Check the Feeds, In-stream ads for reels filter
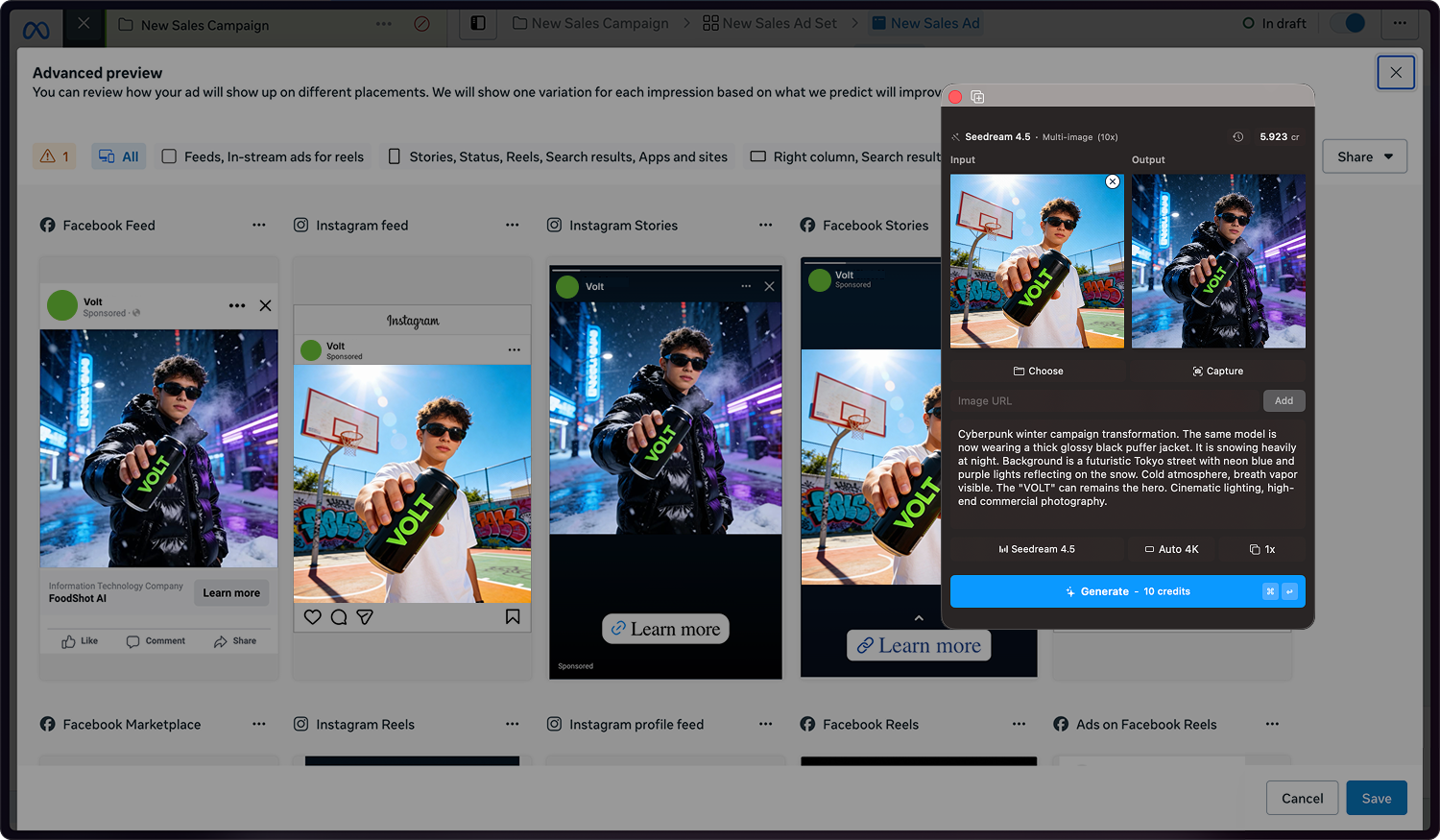This screenshot has width=1440, height=840. [x=169, y=156]
